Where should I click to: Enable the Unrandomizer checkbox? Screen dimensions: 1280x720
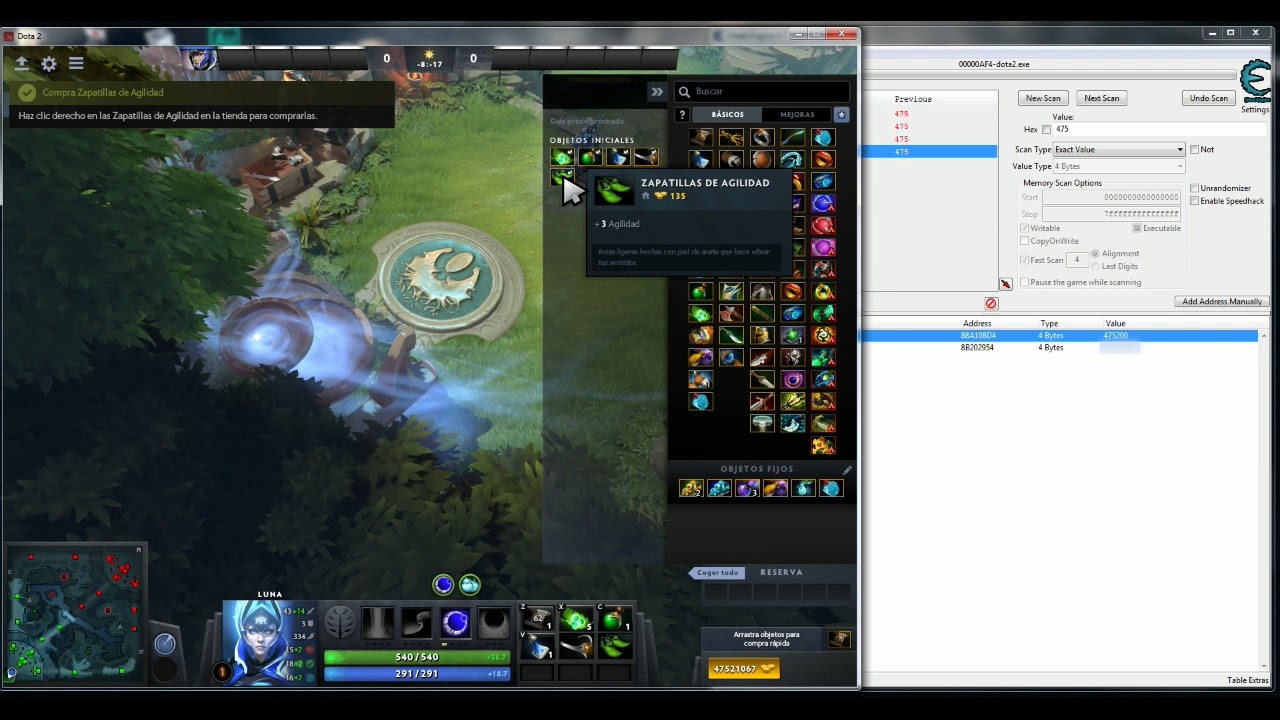1194,189
